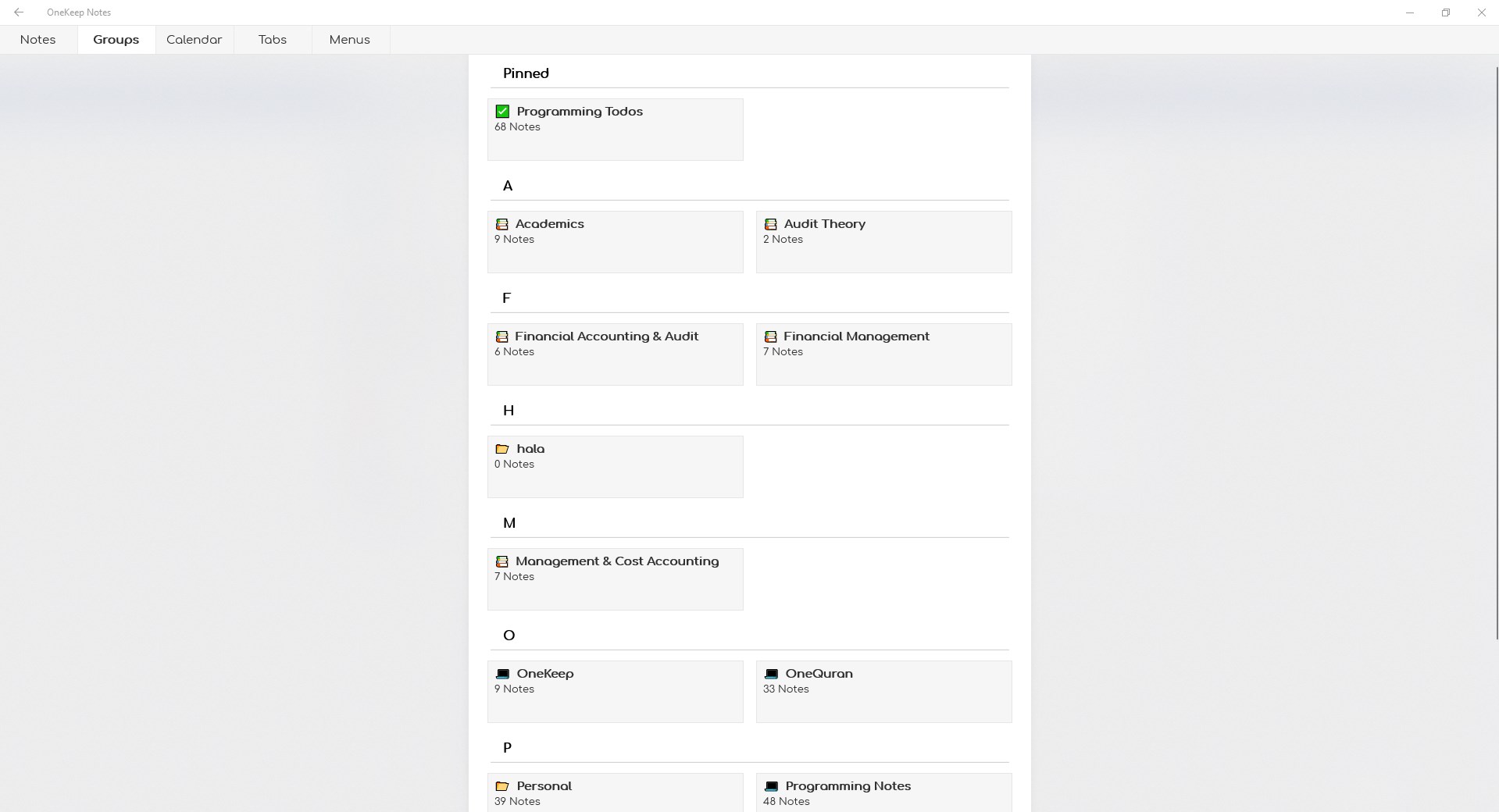Image resolution: width=1499 pixels, height=812 pixels.
Task: Select the book icon on Management & Cost Accounting
Action: click(x=502, y=561)
